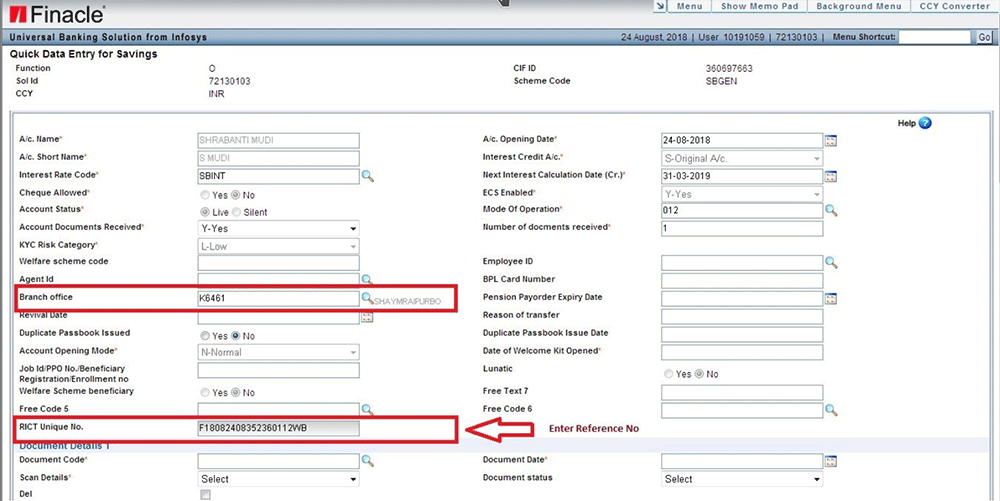Open the CCY Converter link
This screenshot has width=1000, height=501.
click(x=957, y=7)
